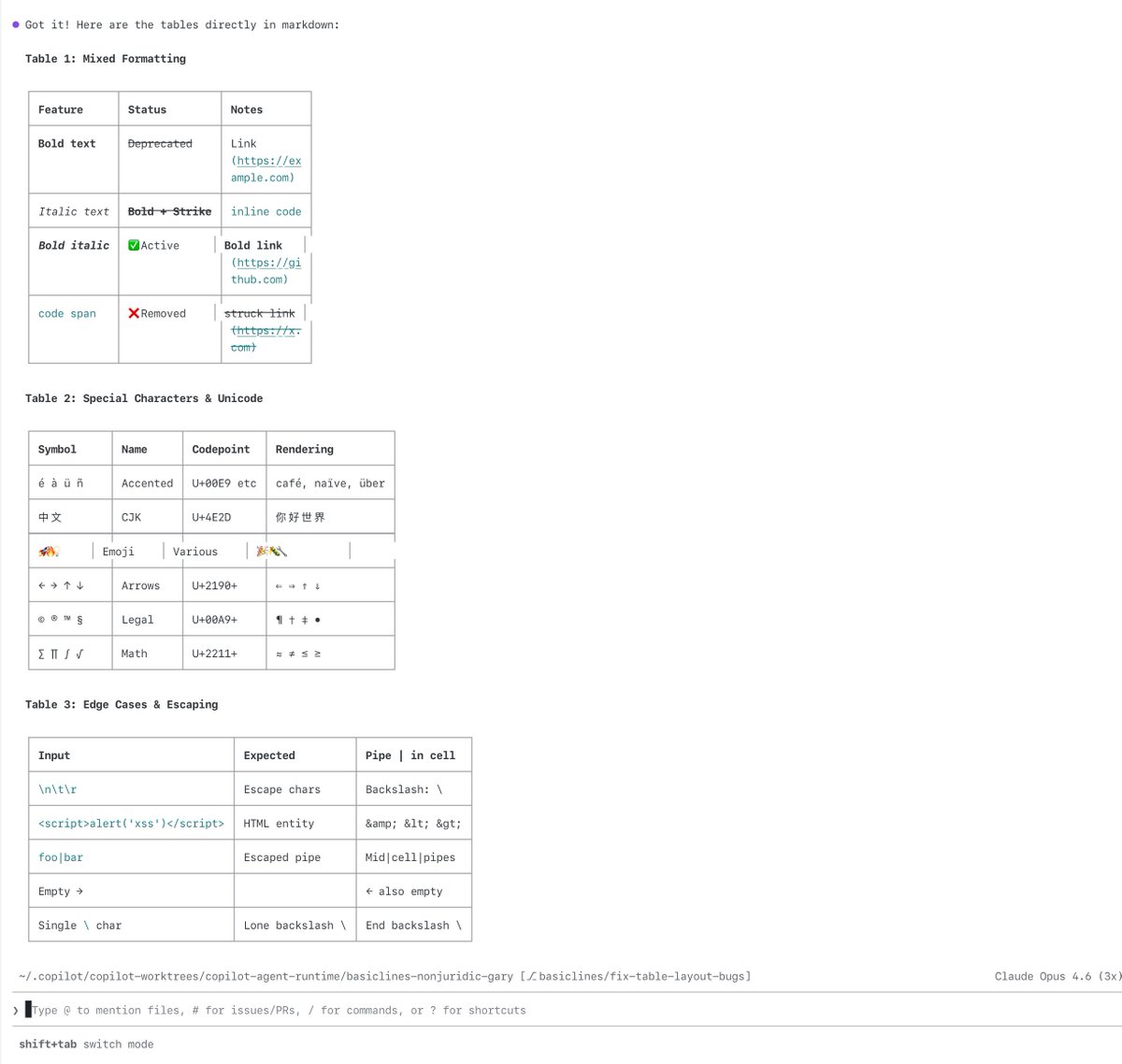The height and width of the screenshot is (1064, 1122).
Task: Click the 'End backslash \' cell
Action: pos(413,926)
